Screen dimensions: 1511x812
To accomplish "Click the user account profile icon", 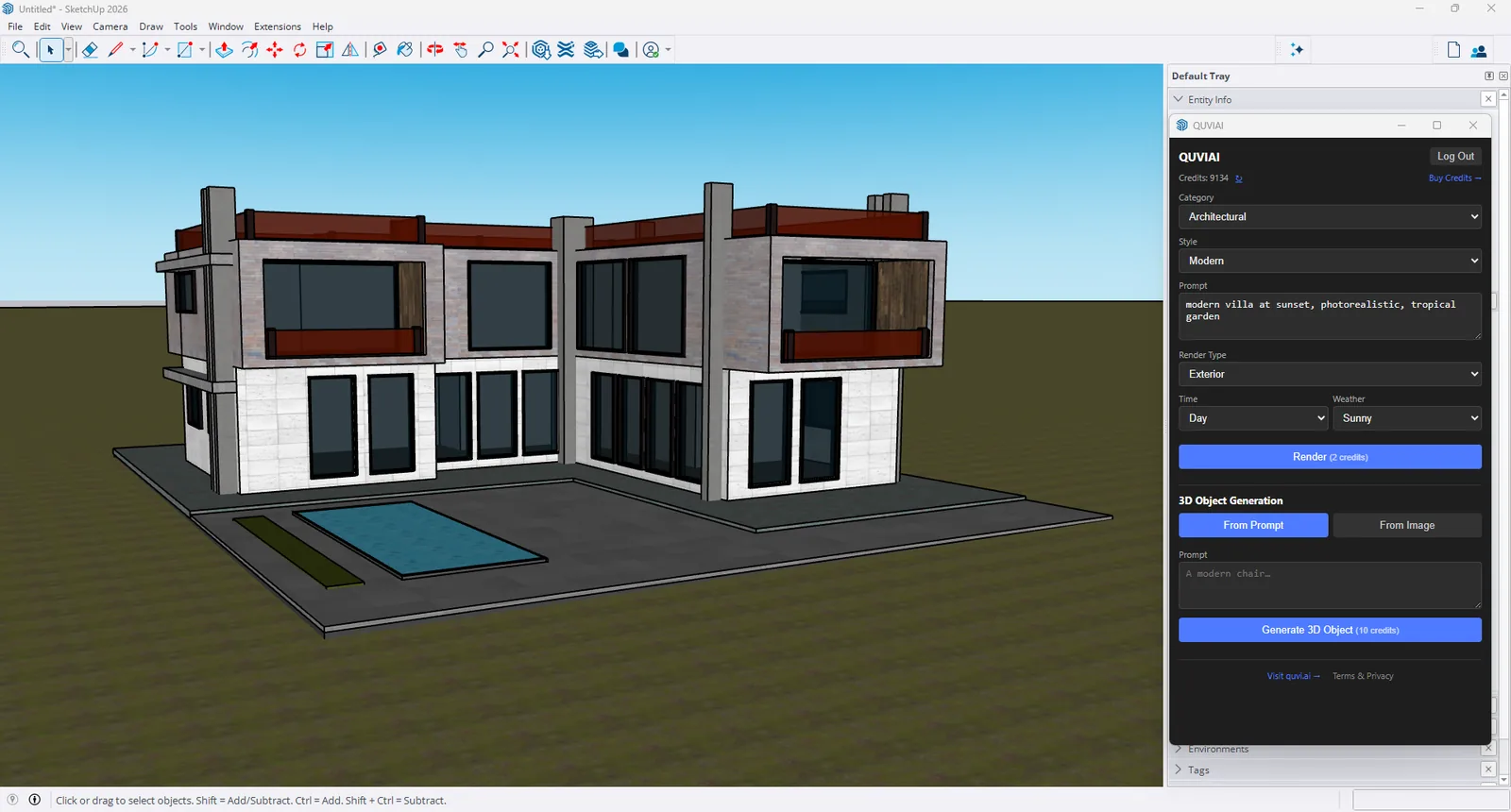I will click(651, 50).
